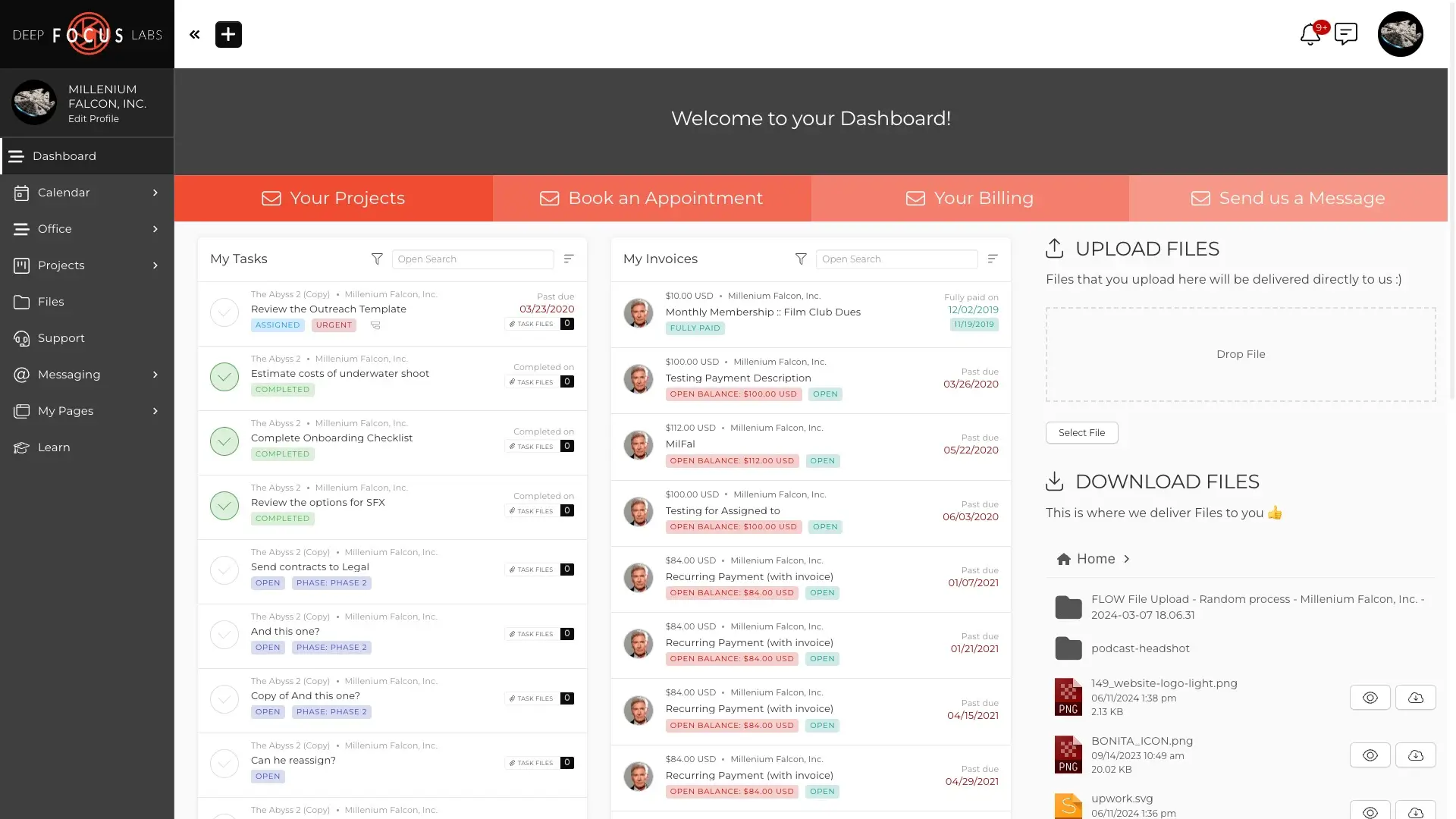Open the notifications bell with 9+ badge
This screenshot has height=819, width=1456.
[1310, 33]
